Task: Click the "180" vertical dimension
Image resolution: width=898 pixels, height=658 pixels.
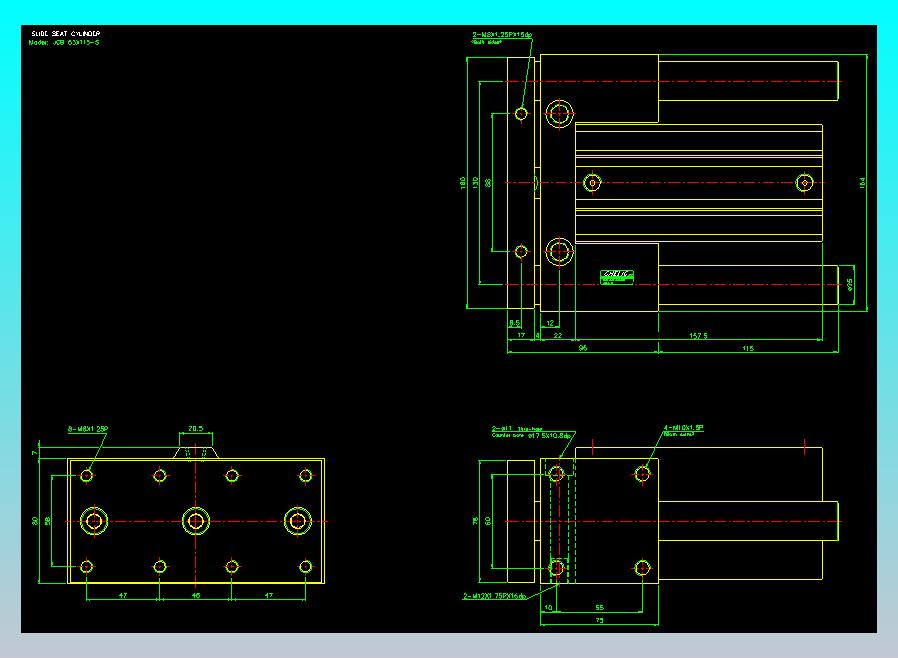Action: 462,183
